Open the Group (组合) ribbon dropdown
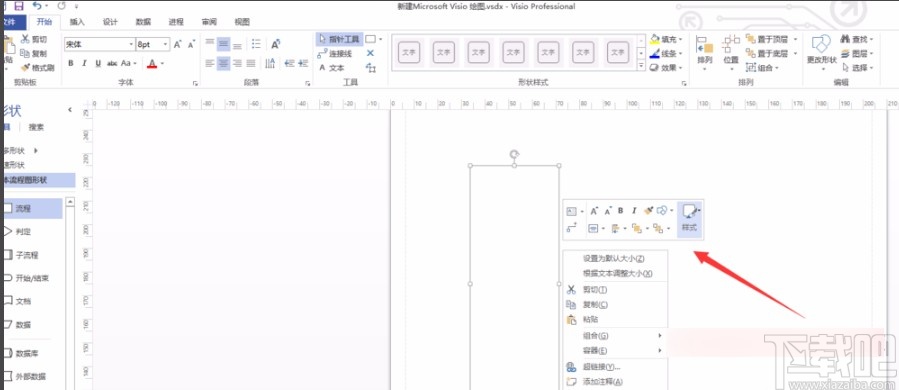The width and height of the screenshot is (899, 390). [x=763, y=68]
